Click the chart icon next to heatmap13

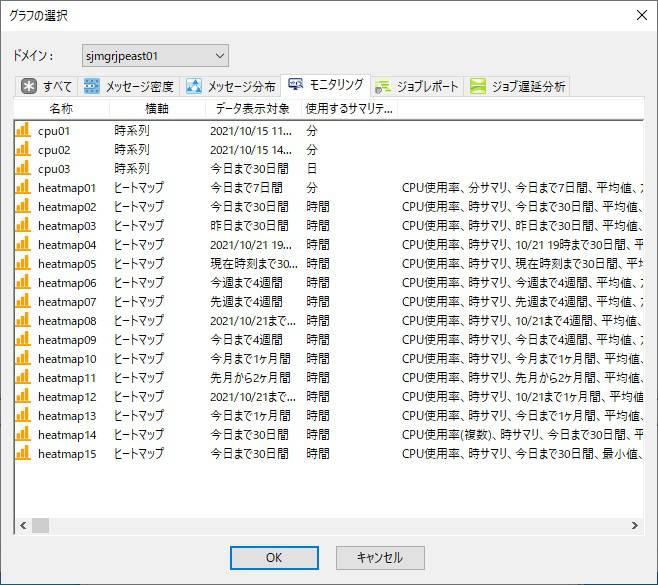[23, 415]
